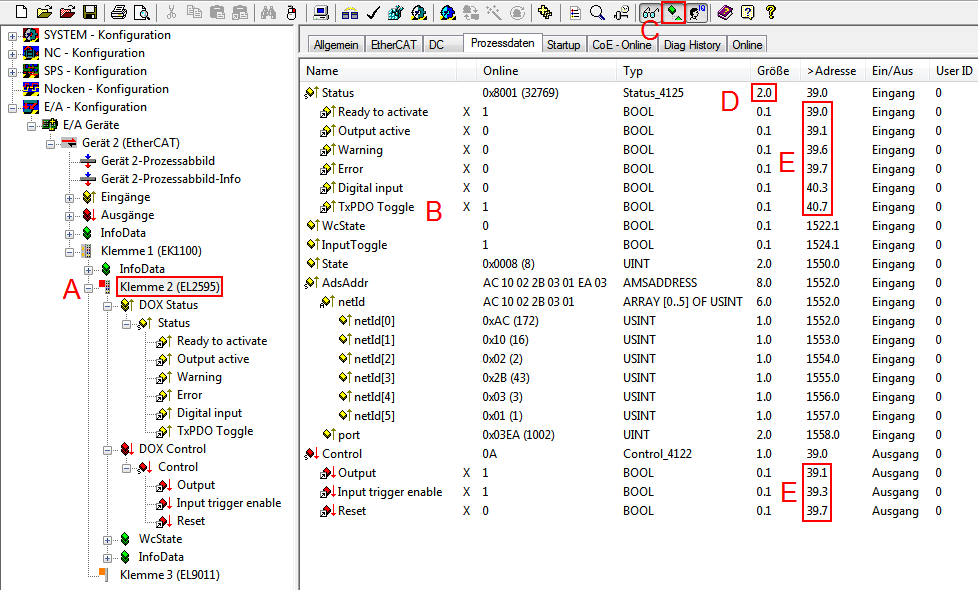The height and width of the screenshot is (590, 978).
Task: Open the Diag History tab
Action: point(691,45)
